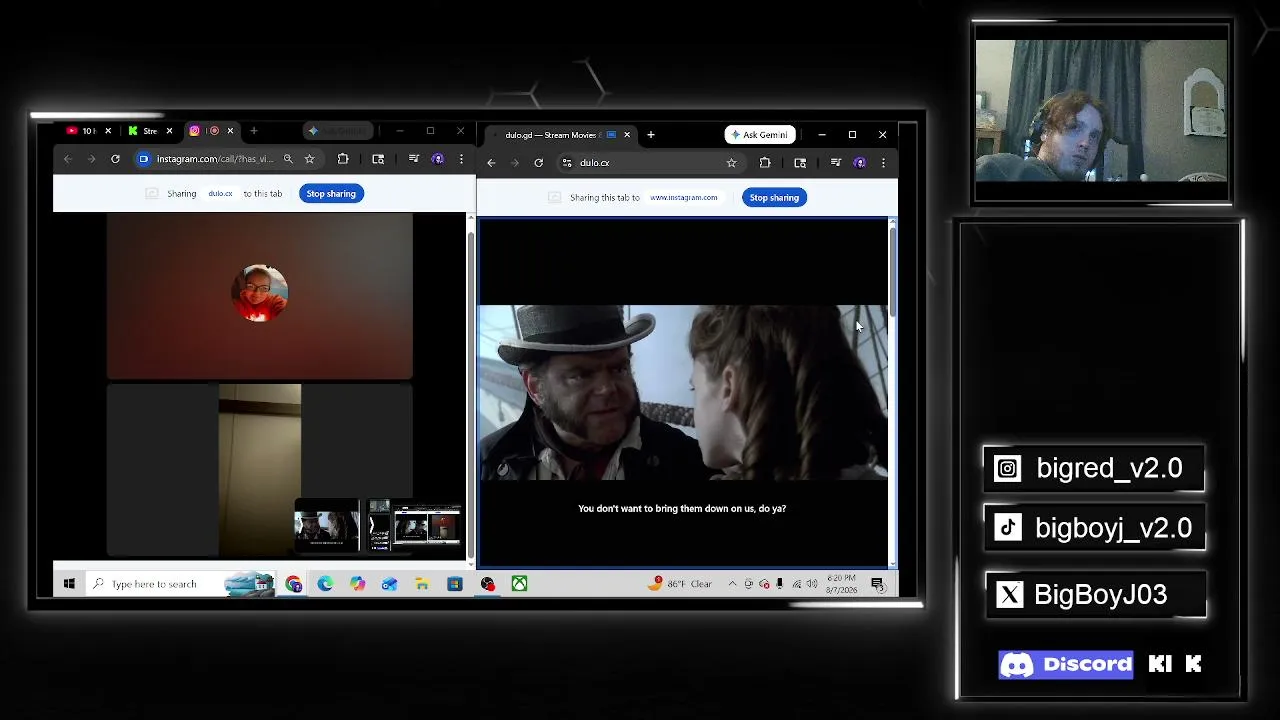Open Microsoft Edge from the taskbar
Screen dimensions: 1280x720
[326, 584]
